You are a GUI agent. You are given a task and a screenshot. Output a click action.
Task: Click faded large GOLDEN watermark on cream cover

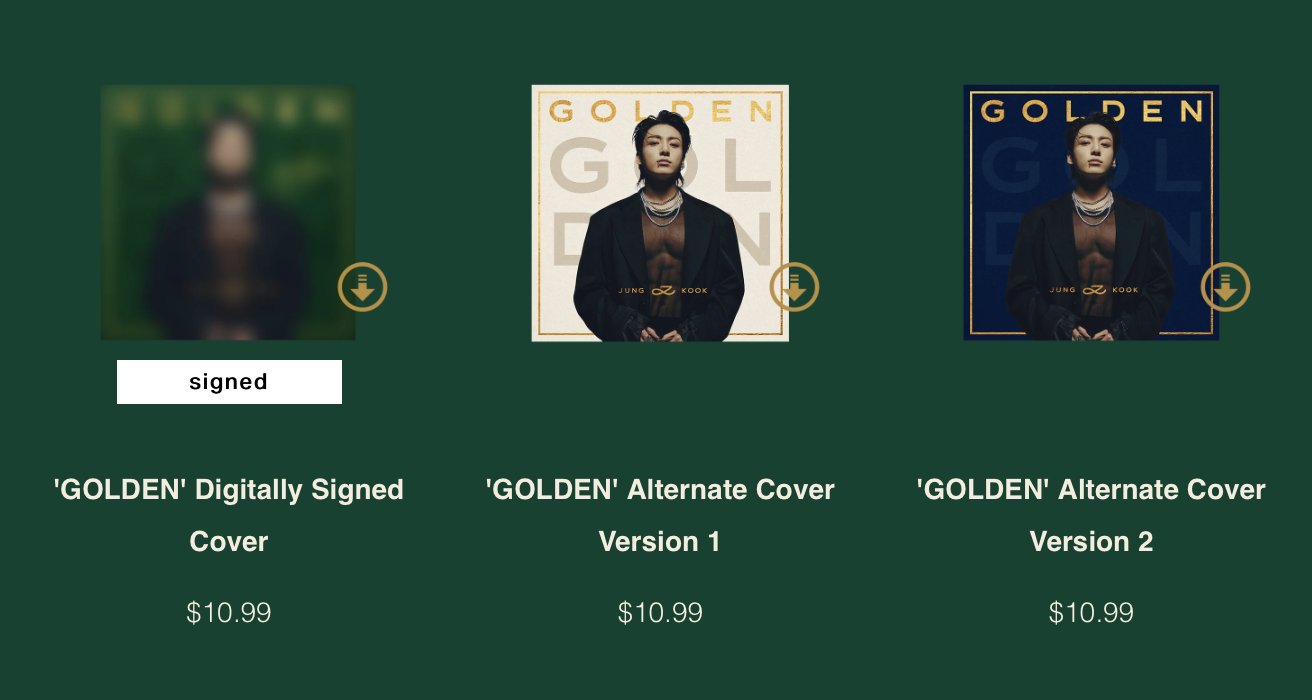pyautogui.click(x=661, y=206)
